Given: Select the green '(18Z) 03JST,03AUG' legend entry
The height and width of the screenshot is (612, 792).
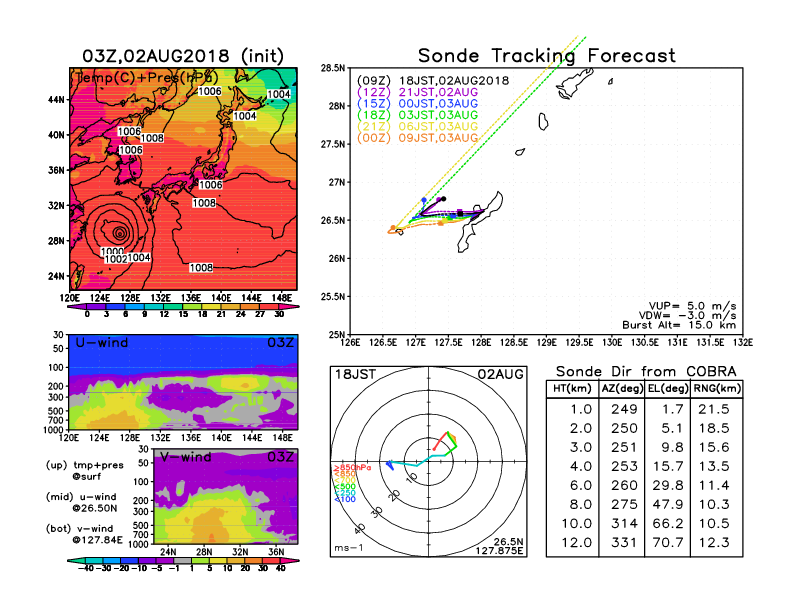Looking at the screenshot, I should [417, 115].
